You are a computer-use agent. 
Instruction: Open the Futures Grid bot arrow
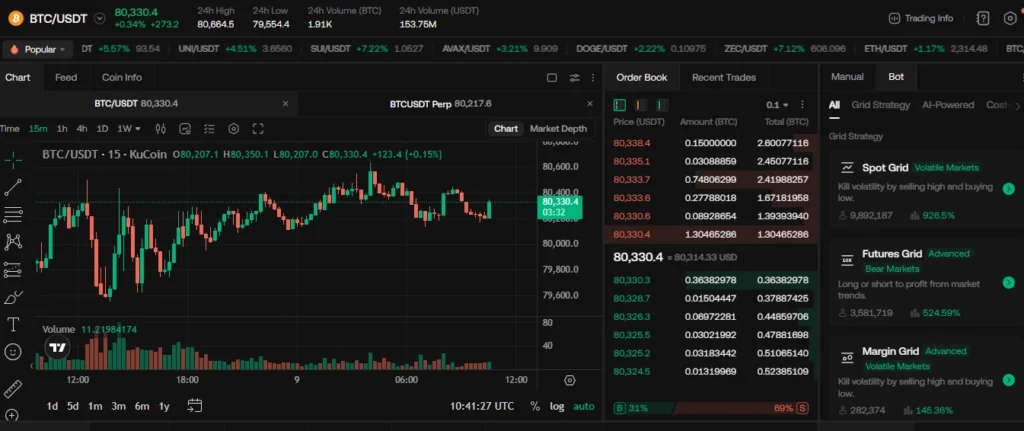[1008, 282]
